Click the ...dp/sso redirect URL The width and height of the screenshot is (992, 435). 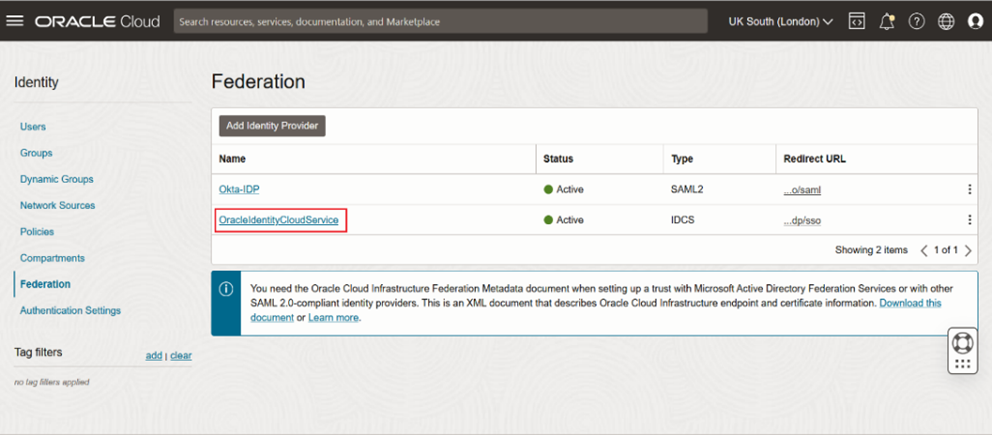pos(802,220)
